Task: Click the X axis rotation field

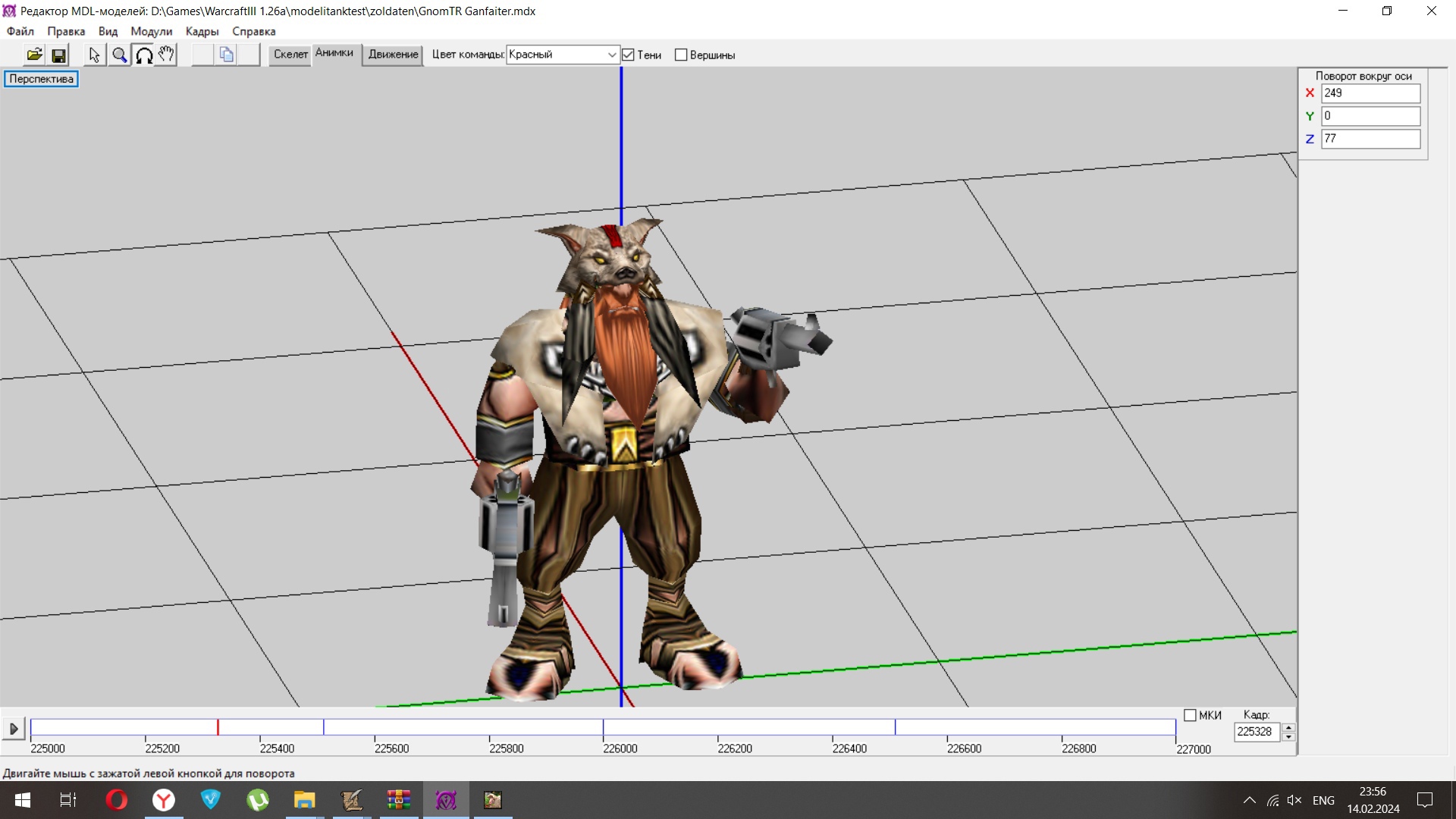Action: pos(1370,93)
